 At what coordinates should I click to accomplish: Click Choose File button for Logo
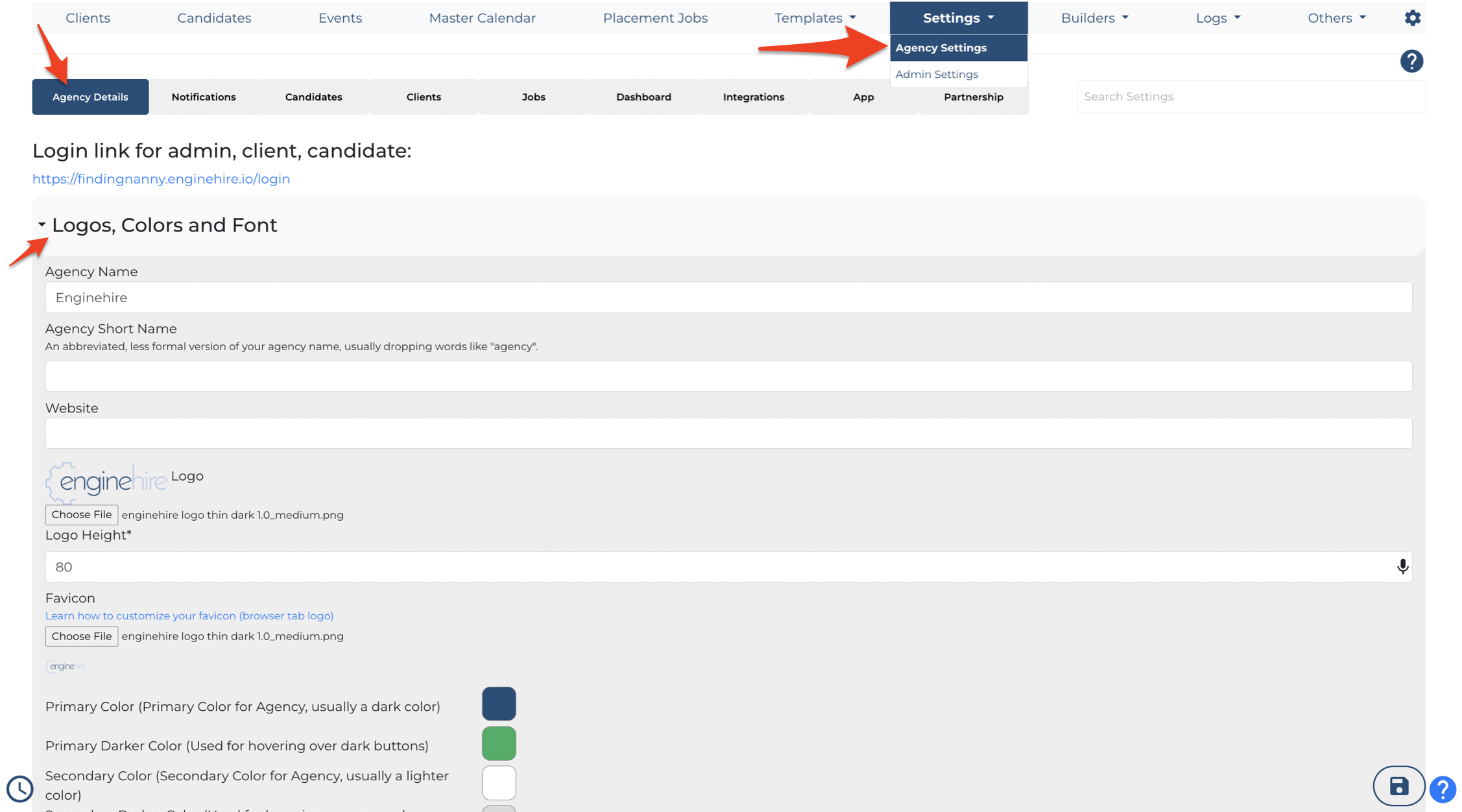click(x=82, y=514)
